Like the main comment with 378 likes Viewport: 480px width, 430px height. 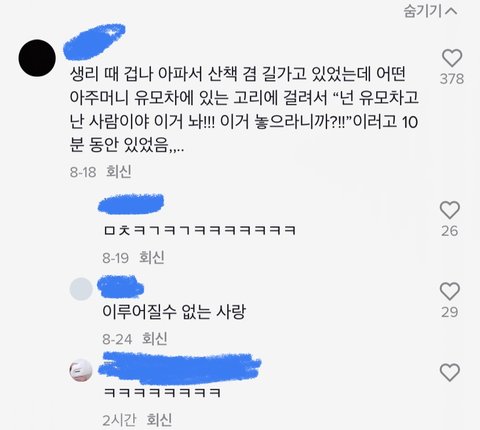pos(452,58)
